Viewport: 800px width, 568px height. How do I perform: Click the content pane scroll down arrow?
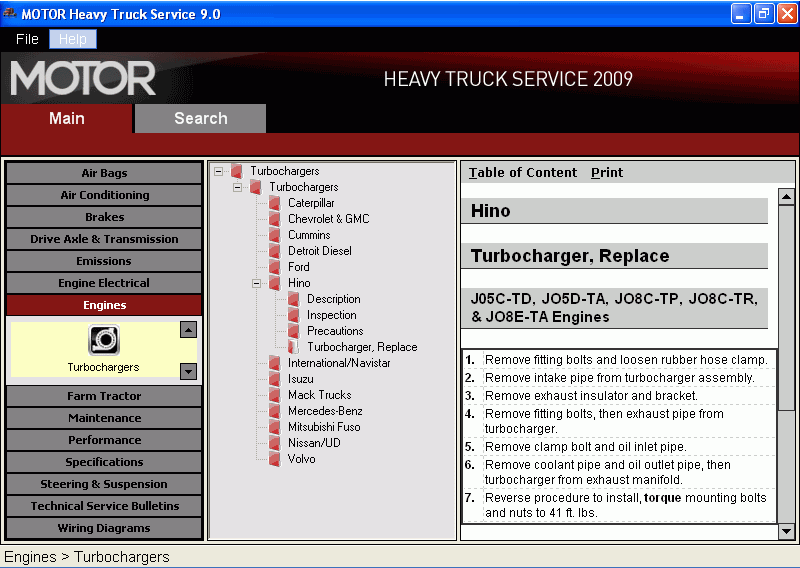point(786,531)
